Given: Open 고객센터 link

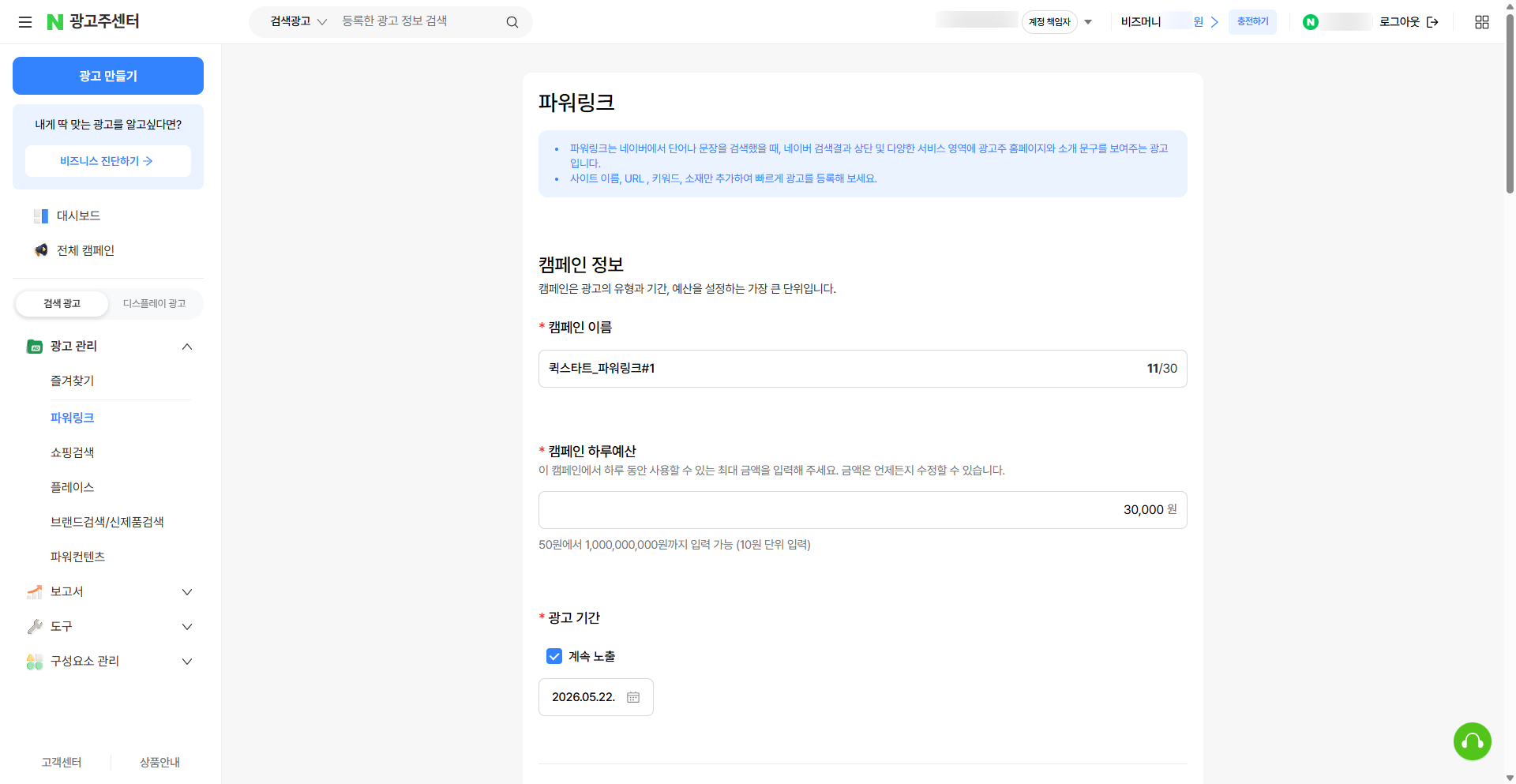Looking at the screenshot, I should pos(62,762).
